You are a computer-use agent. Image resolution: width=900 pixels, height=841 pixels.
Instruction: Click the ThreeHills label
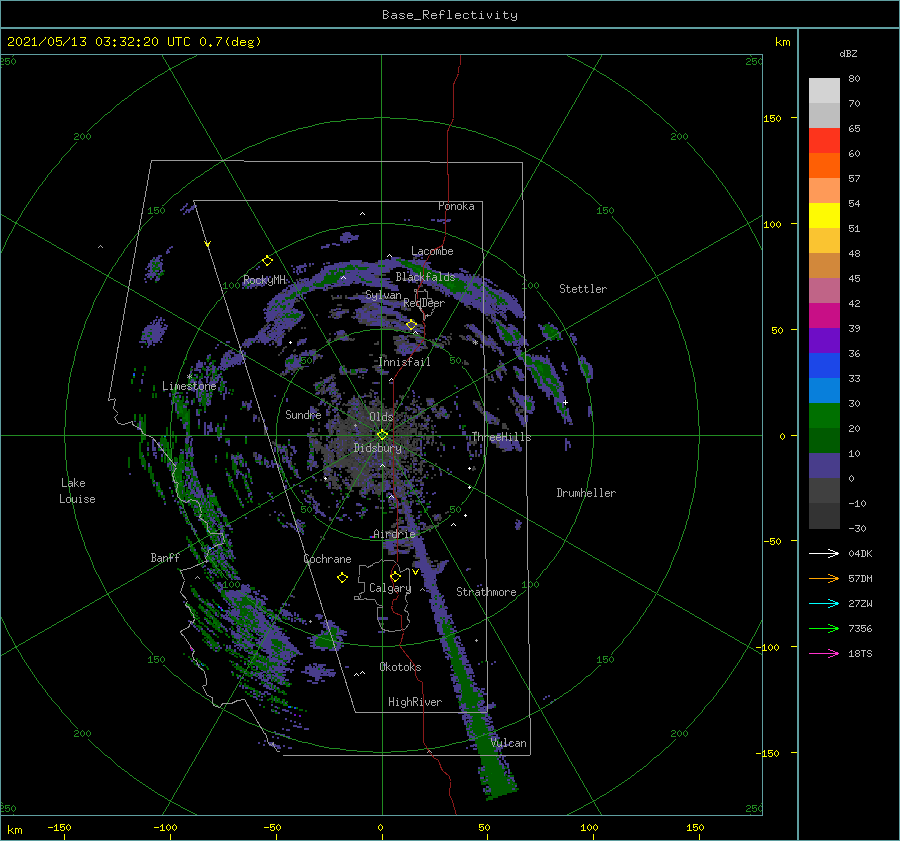[502, 437]
